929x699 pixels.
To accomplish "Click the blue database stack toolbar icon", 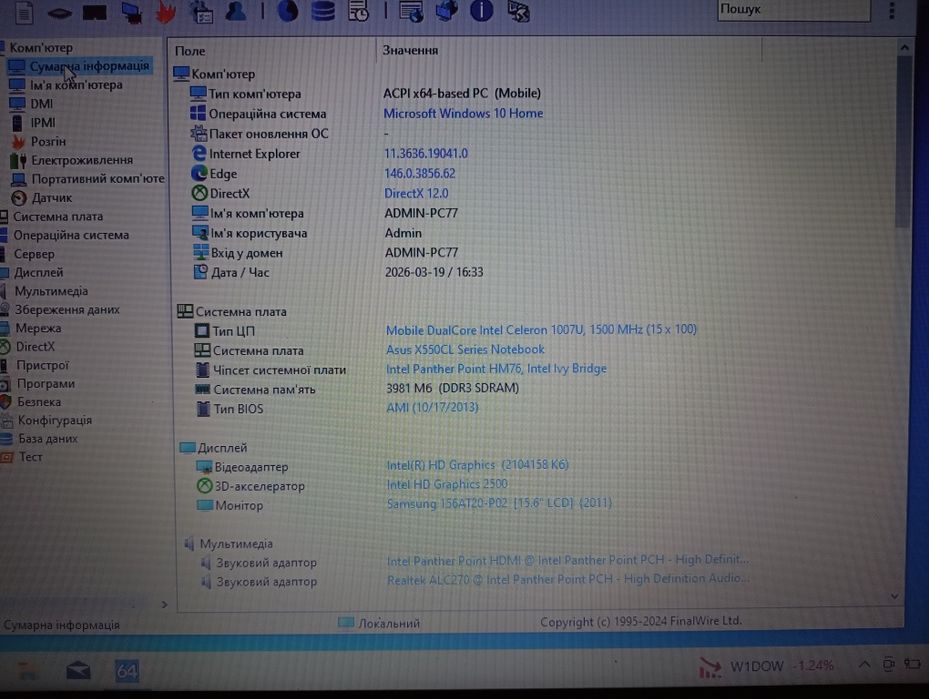I will pos(323,11).
